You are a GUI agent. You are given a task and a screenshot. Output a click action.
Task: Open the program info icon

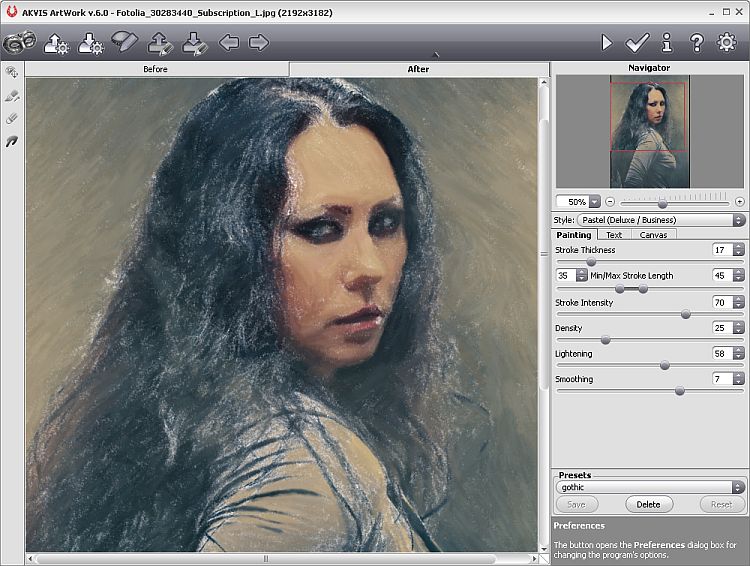coord(667,43)
